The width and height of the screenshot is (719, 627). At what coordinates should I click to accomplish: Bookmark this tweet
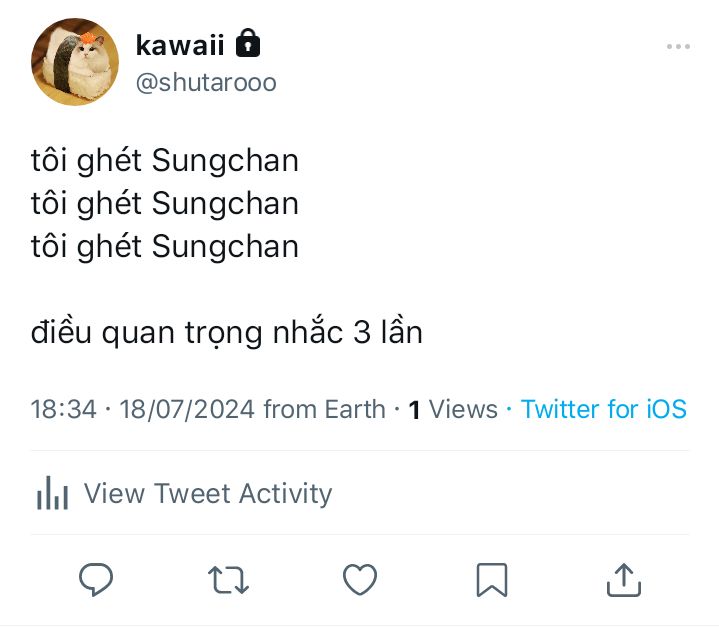click(x=491, y=579)
